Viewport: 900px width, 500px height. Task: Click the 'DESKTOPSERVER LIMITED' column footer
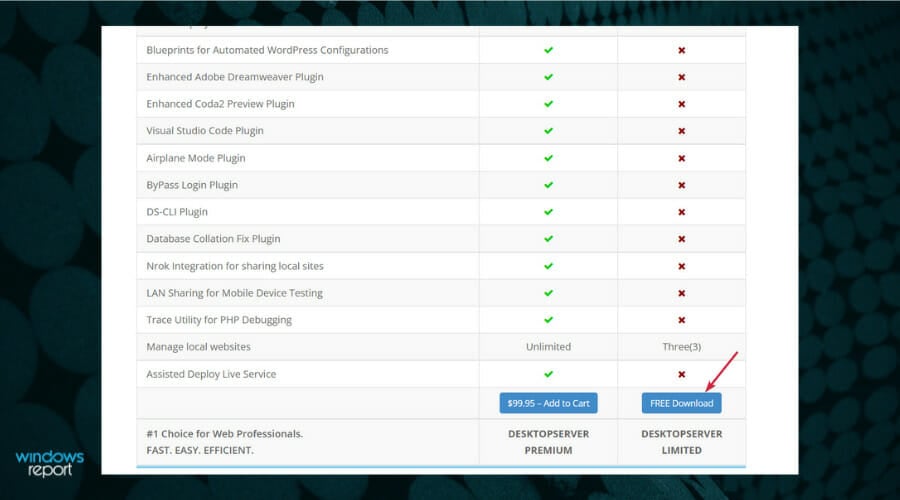coord(681,442)
